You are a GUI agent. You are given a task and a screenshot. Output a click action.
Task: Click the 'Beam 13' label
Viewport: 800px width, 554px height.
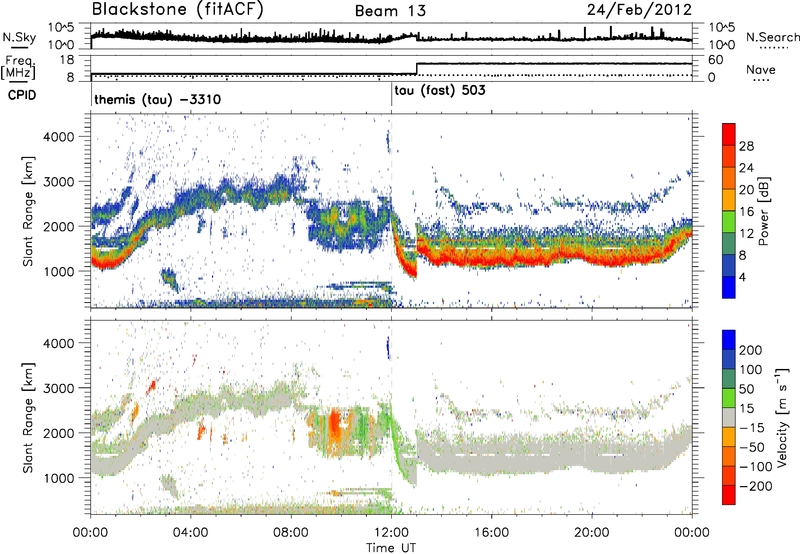pos(390,11)
